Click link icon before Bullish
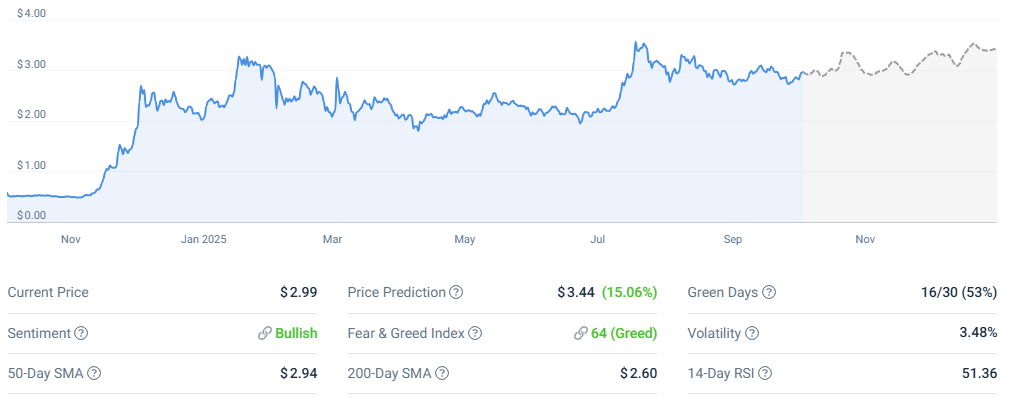Screen dimensions: 1015x402 (x=265, y=333)
